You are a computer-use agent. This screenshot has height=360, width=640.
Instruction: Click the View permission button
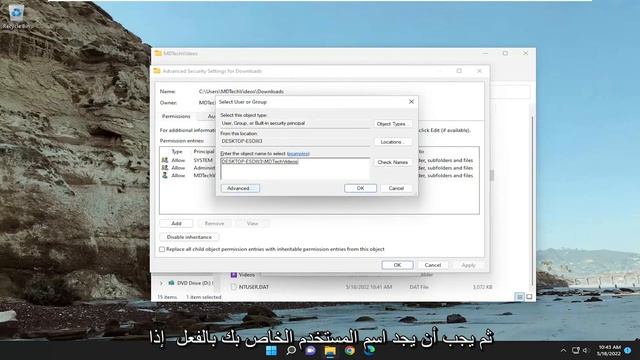coord(252,223)
